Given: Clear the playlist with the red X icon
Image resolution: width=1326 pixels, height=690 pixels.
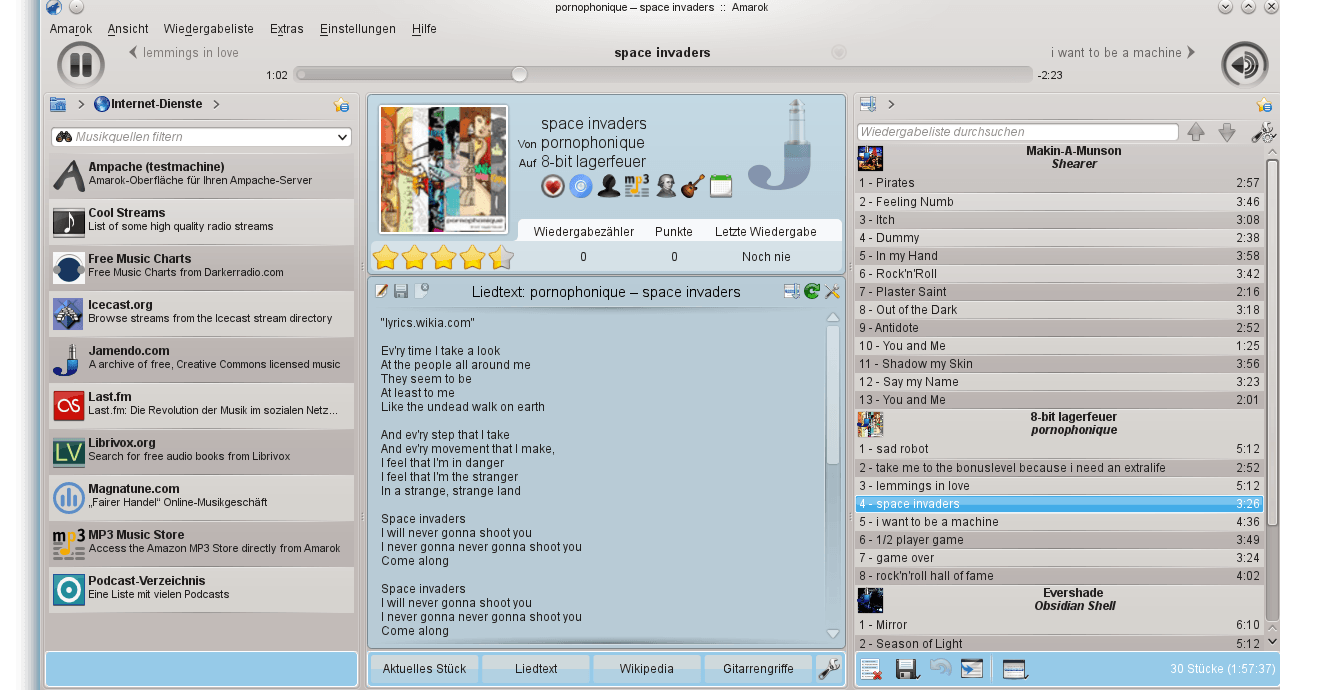Looking at the screenshot, I should click(871, 670).
